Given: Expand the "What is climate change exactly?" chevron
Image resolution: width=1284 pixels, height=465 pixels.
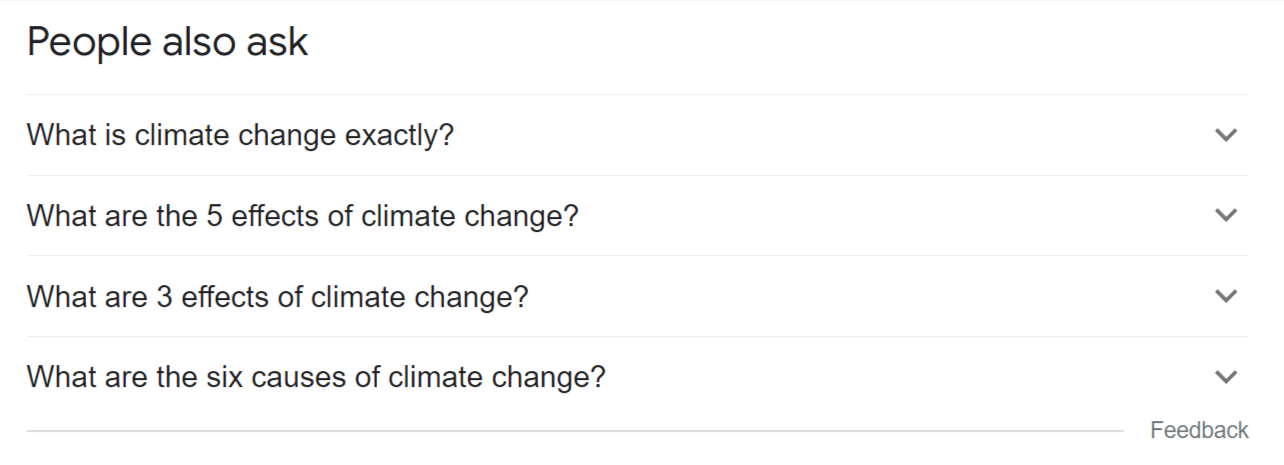Looking at the screenshot, I should pyautogui.click(x=1225, y=135).
